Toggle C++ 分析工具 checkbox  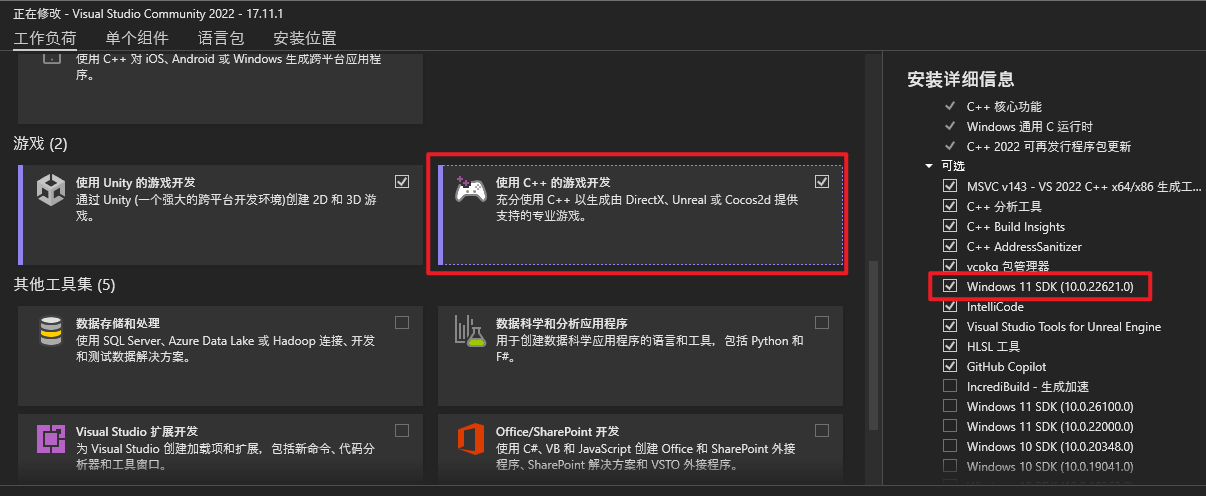point(950,207)
